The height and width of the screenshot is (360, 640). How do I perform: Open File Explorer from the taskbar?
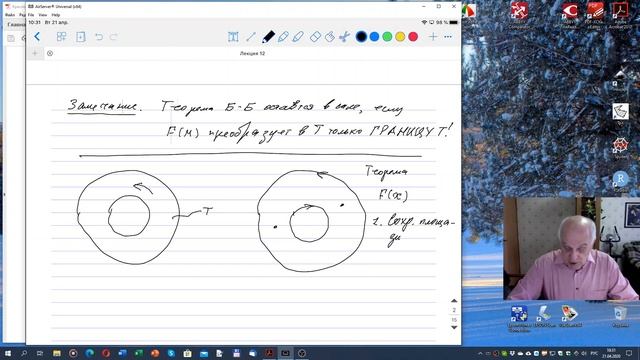57,353
